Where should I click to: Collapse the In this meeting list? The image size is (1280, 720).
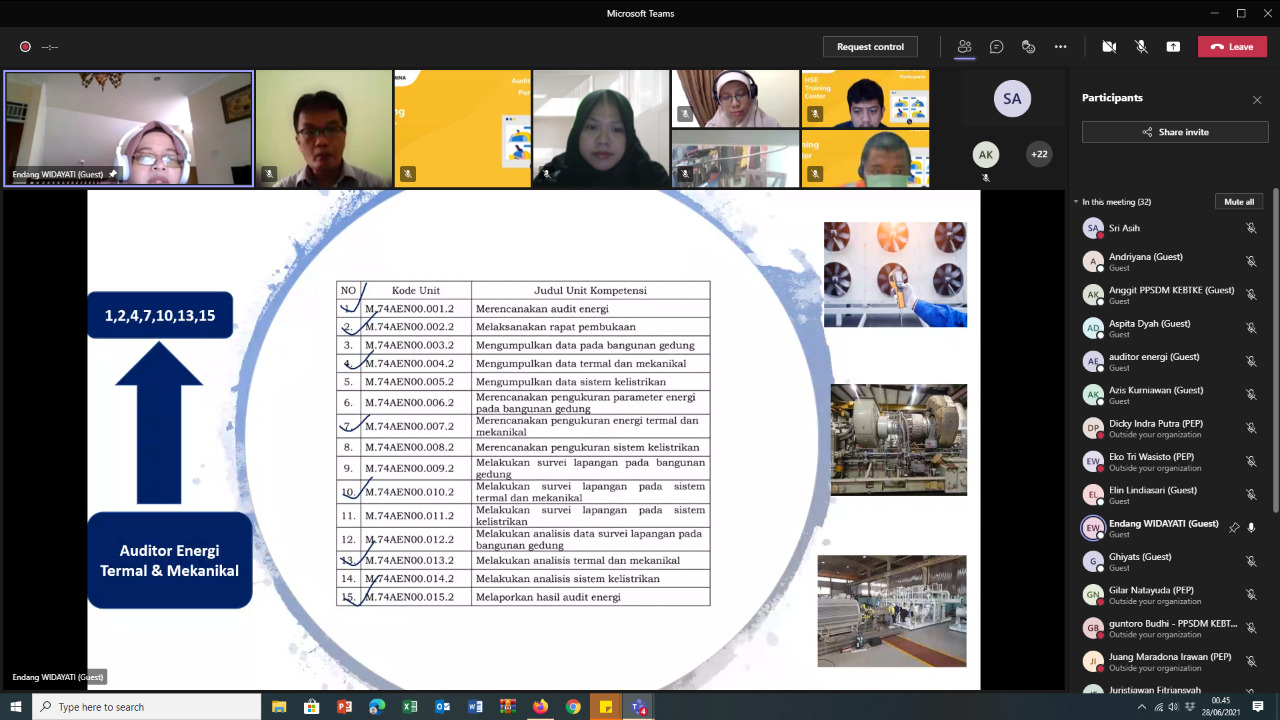(x=1076, y=202)
